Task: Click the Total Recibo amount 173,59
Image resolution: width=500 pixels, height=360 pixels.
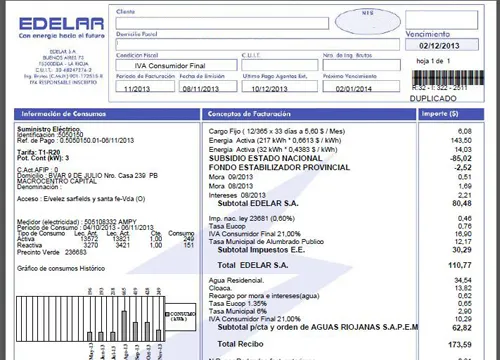Action: [x=460, y=344]
